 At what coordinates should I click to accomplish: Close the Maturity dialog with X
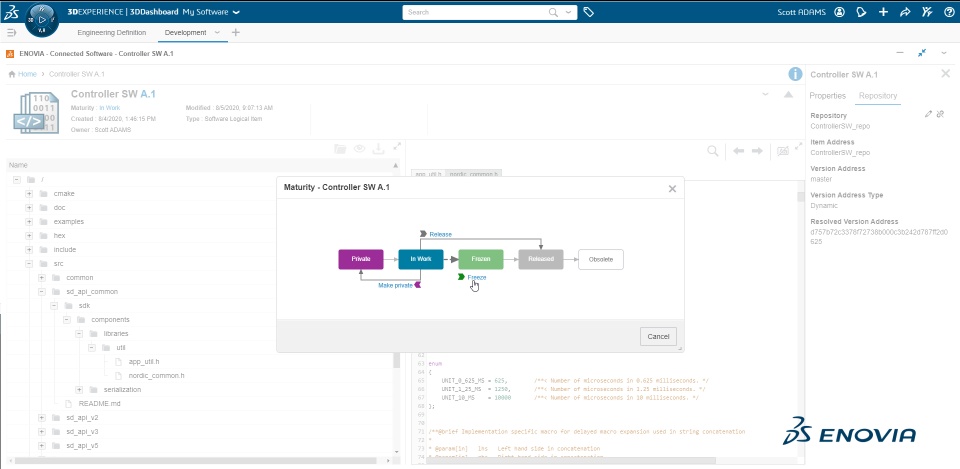point(672,189)
